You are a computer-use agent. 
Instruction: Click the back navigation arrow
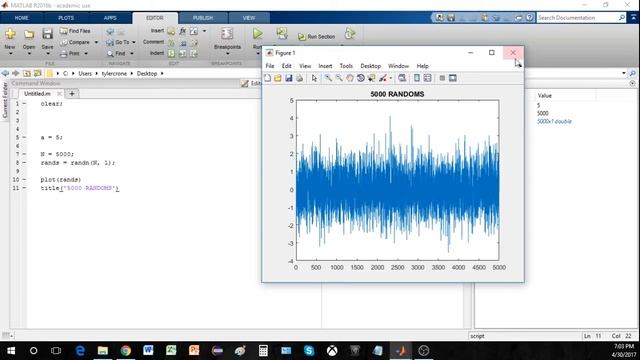pos(5,73)
